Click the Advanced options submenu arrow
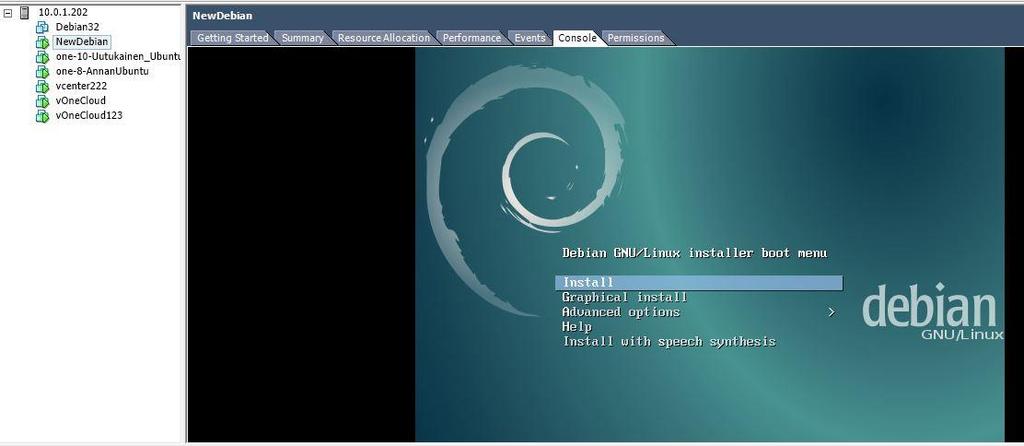 tap(831, 312)
